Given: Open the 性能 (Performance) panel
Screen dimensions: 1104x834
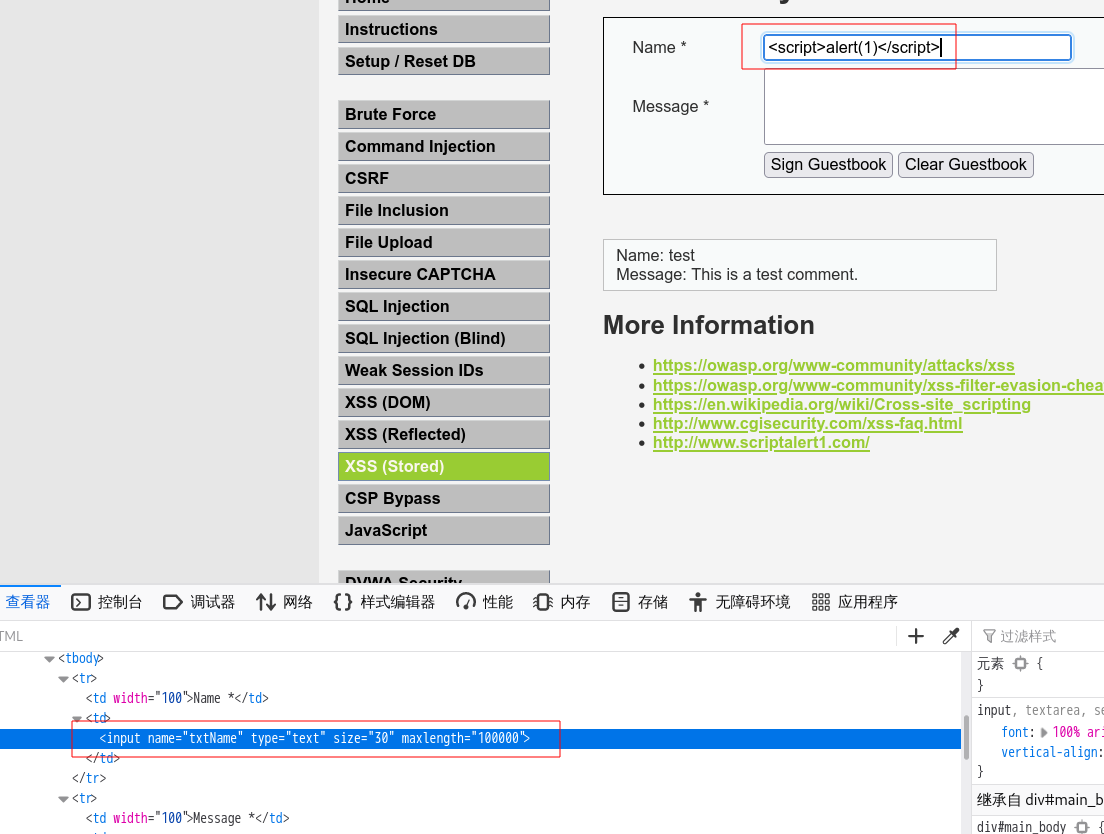Looking at the screenshot, I should [x=484, y=602].
